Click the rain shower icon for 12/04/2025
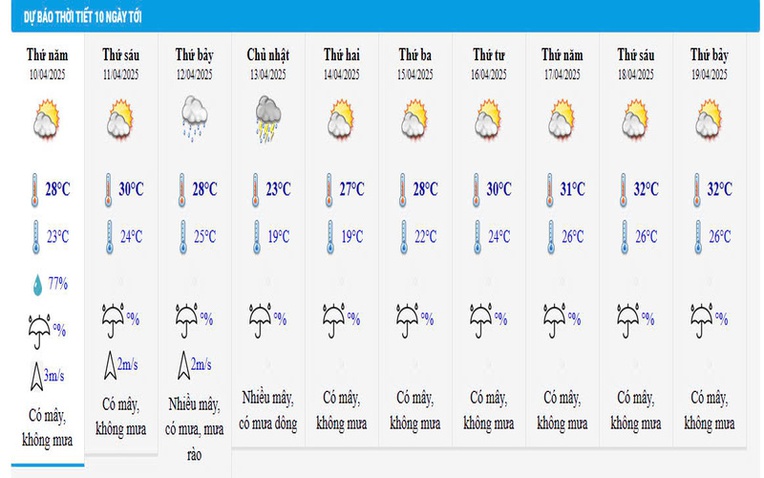Screen dimensions: 764x478 pyautogui.click(x=194, y=119)
